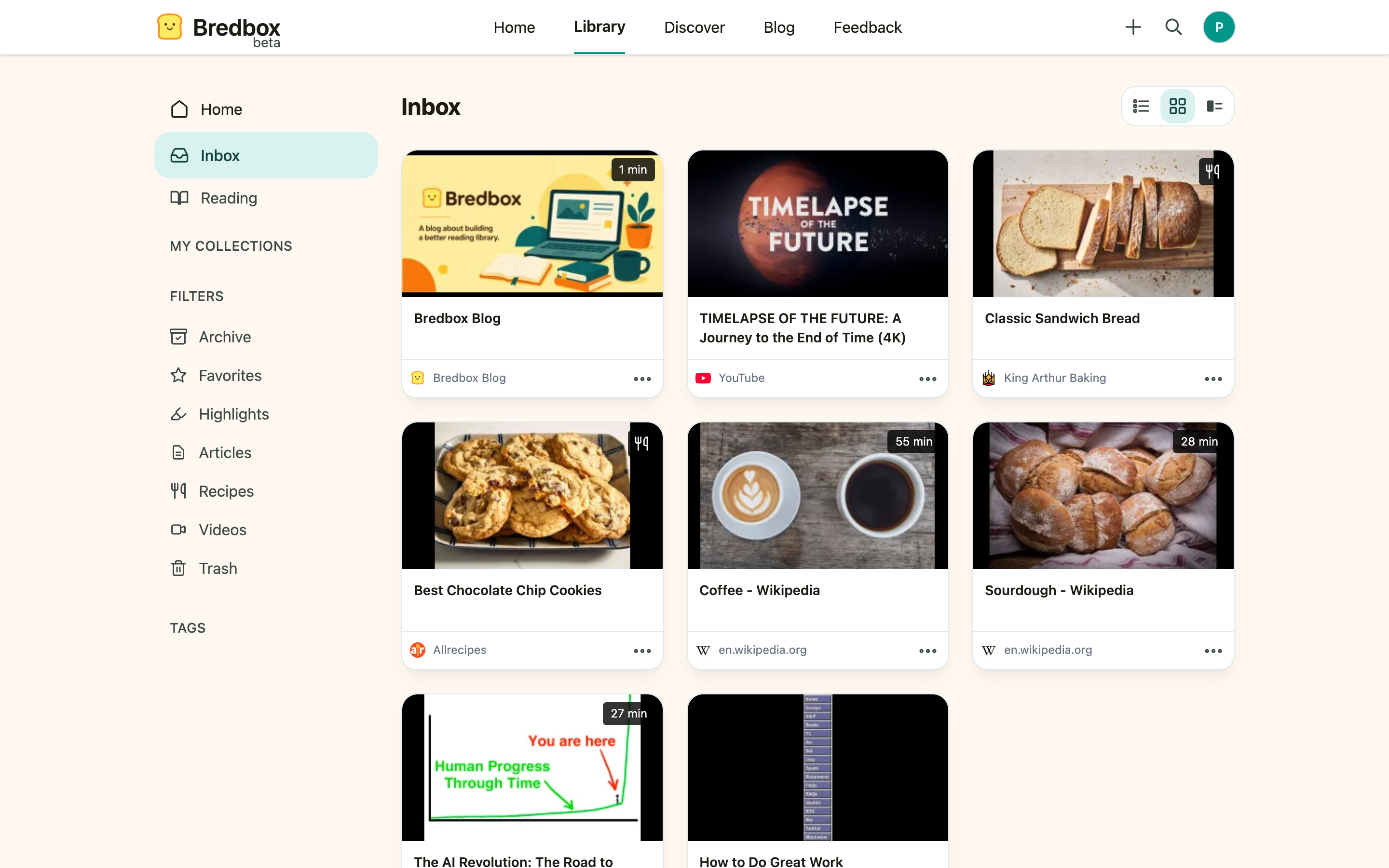Viewport: 1389px width, 868px height.
Task: Open options menu for TIMELAPSE card
Action: (927, 379)
